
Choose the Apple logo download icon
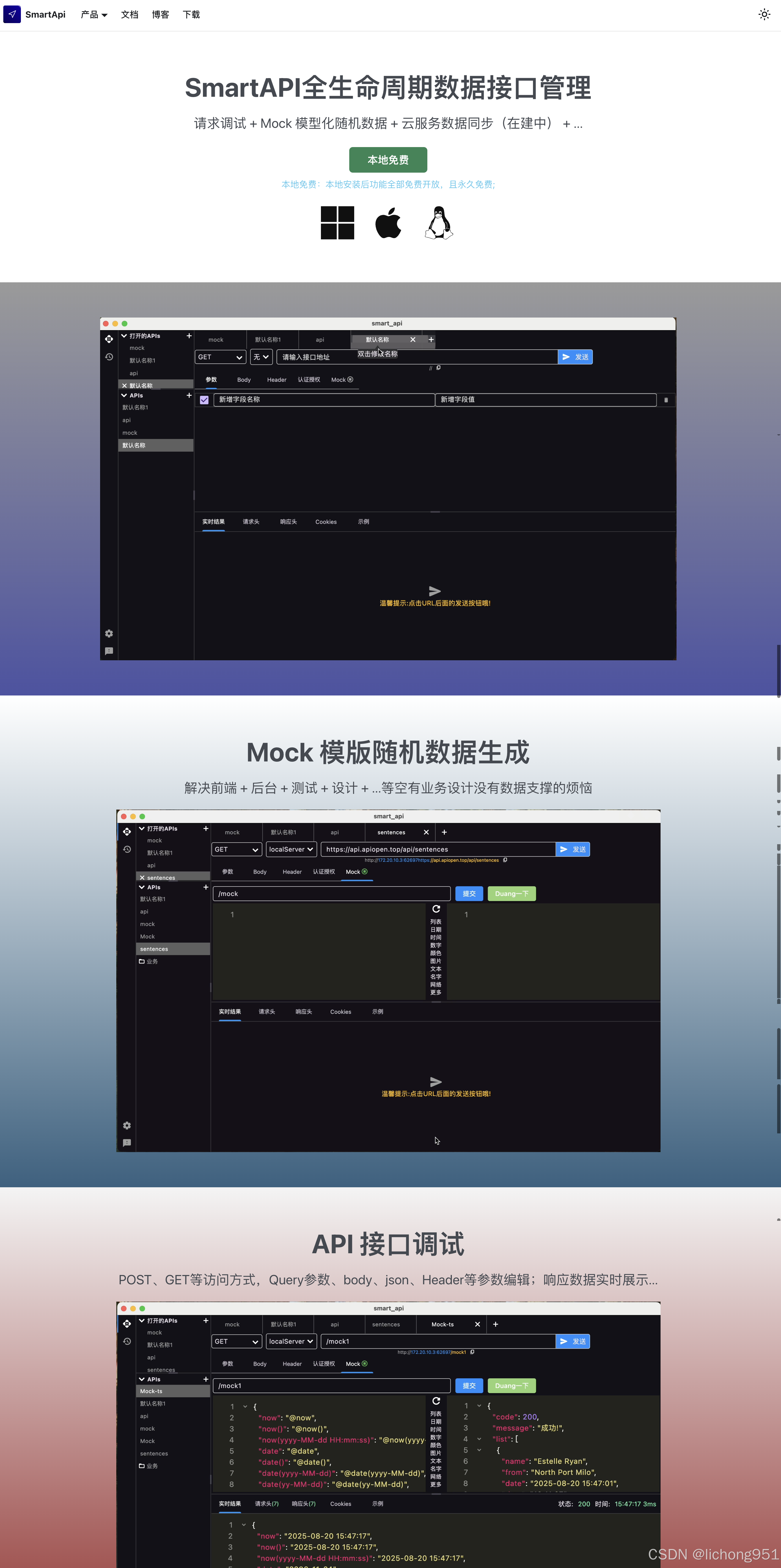(x=388, y=223)
